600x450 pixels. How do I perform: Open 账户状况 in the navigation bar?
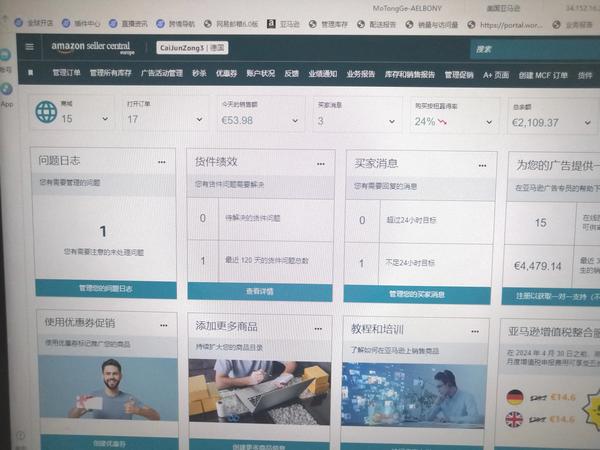tap(260, 73)
